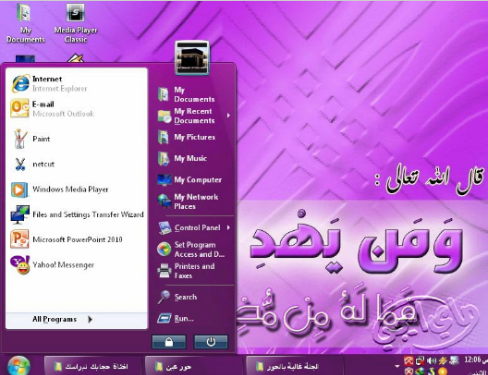Screen dimensions: 488x375
Task: Expand My Recent Documents submenu arrow
Action: [228, 116]
